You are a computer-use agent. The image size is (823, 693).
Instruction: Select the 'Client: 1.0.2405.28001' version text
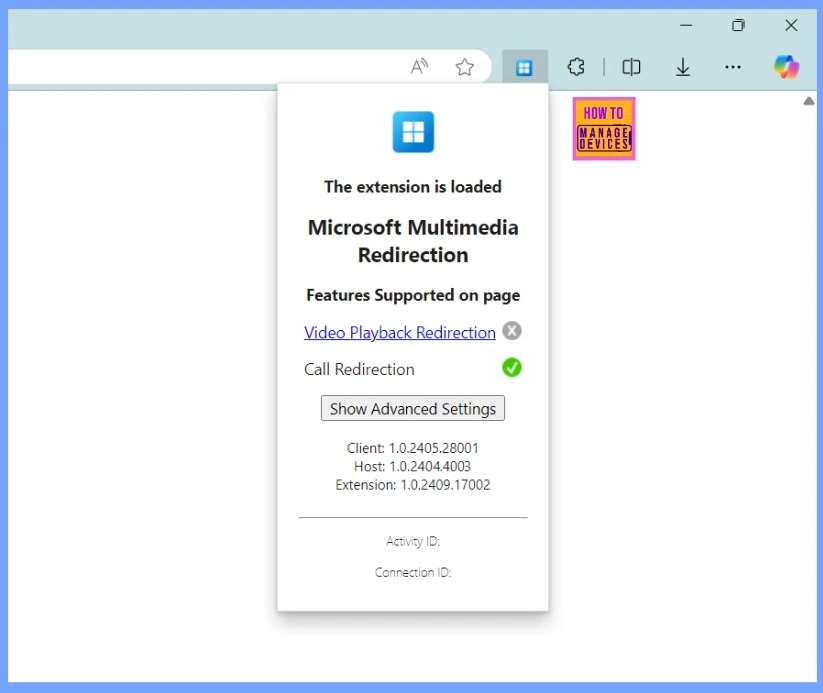413,448
